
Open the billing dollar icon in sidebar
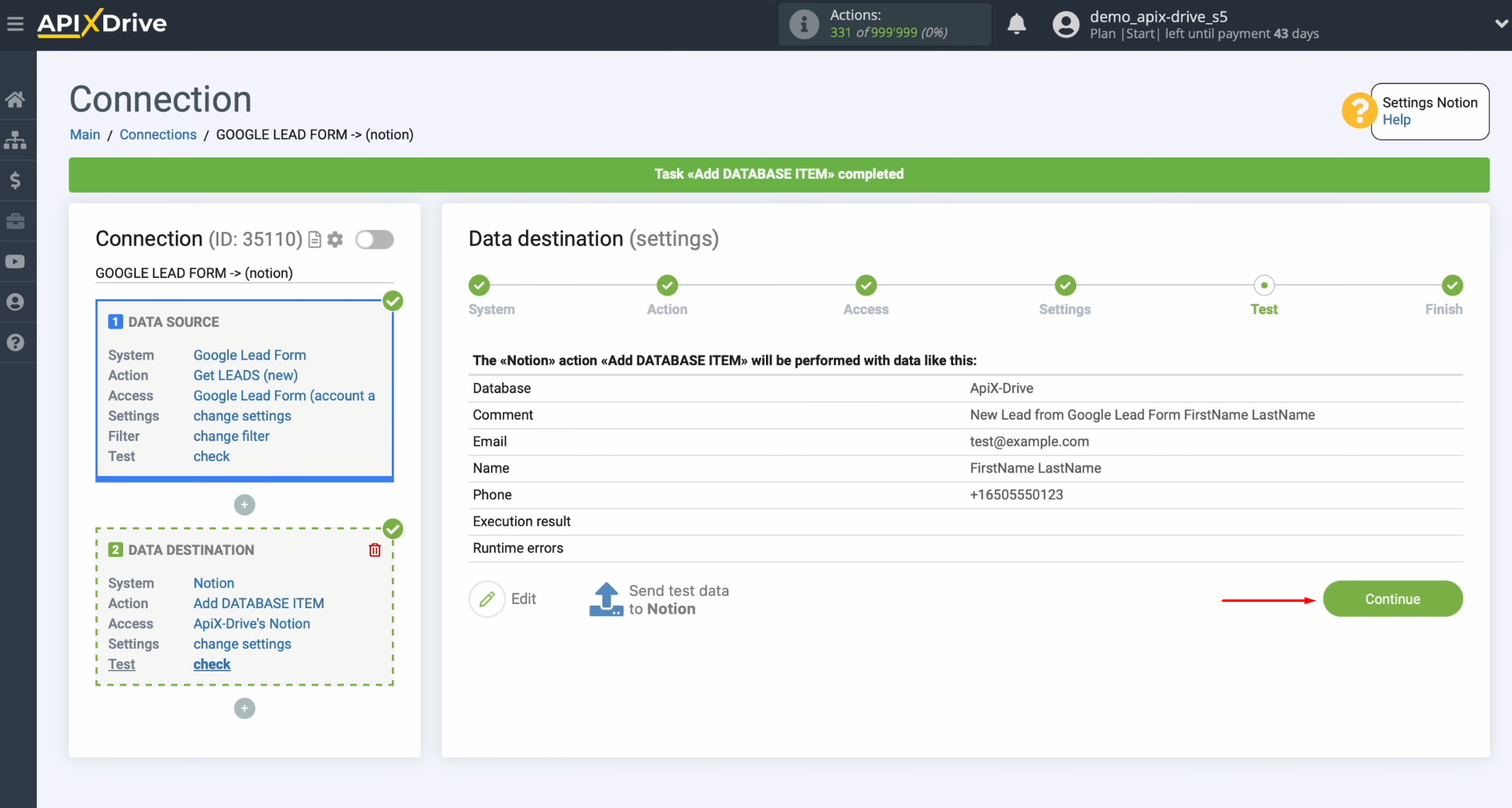(16, 180)
